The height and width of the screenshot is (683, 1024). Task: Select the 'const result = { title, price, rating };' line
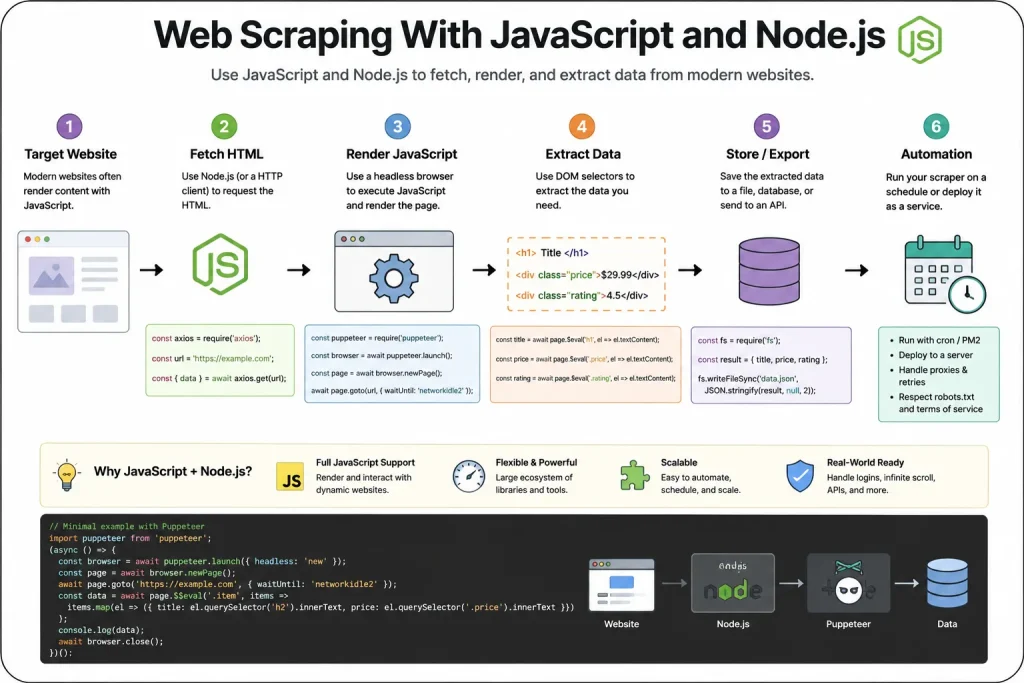[x=762, y=359]
